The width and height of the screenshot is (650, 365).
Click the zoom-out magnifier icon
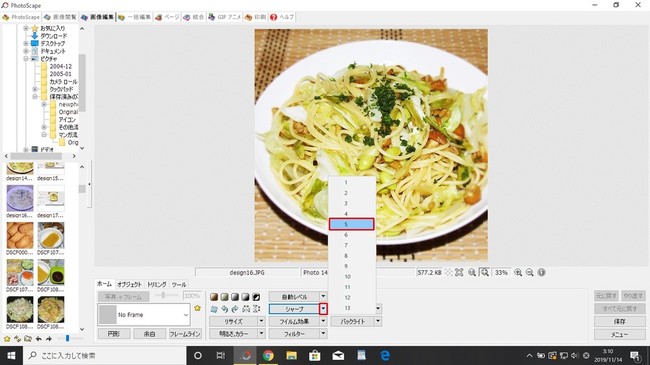(529, 273)
